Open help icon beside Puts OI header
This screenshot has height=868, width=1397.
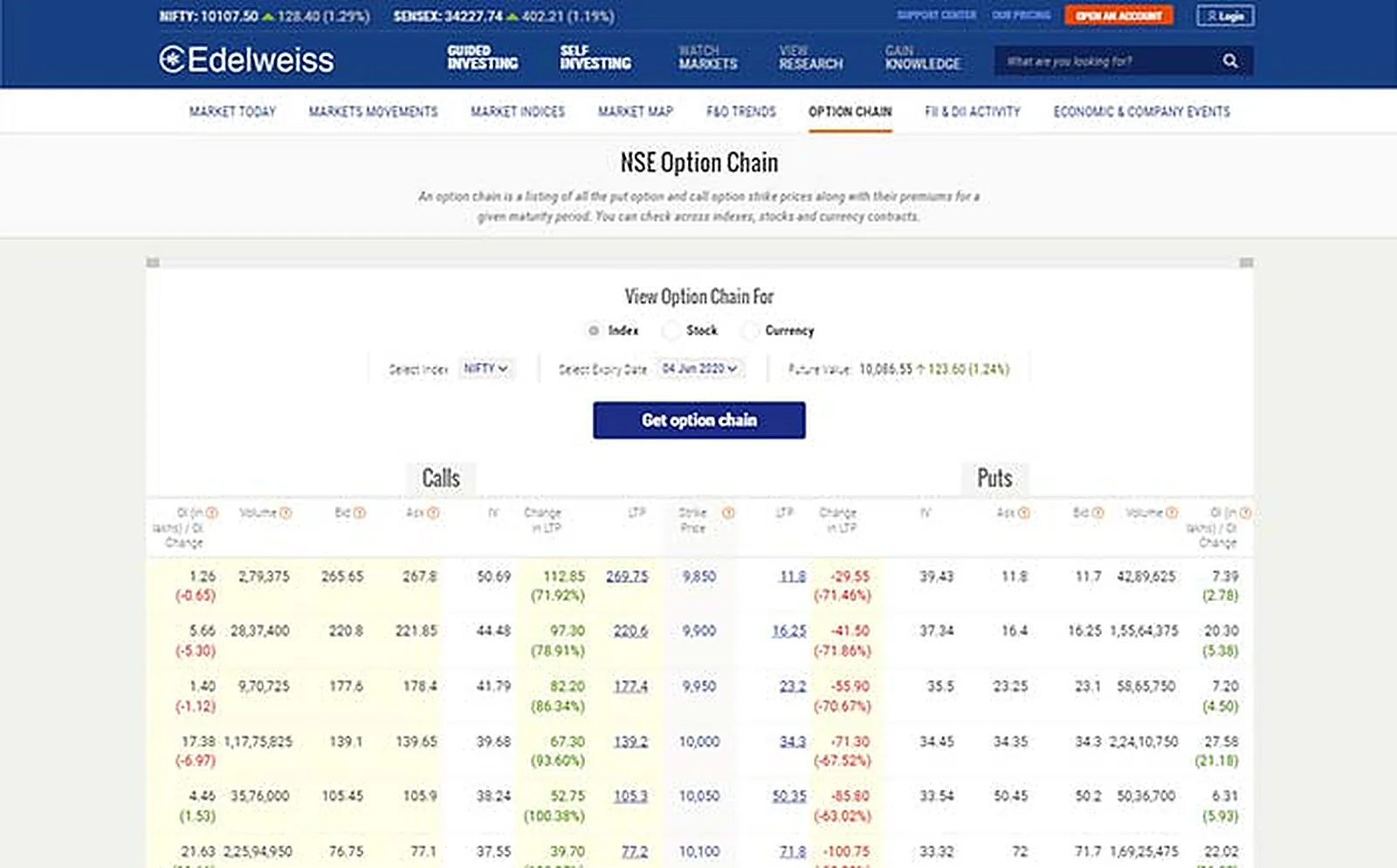click(1246, 513)
